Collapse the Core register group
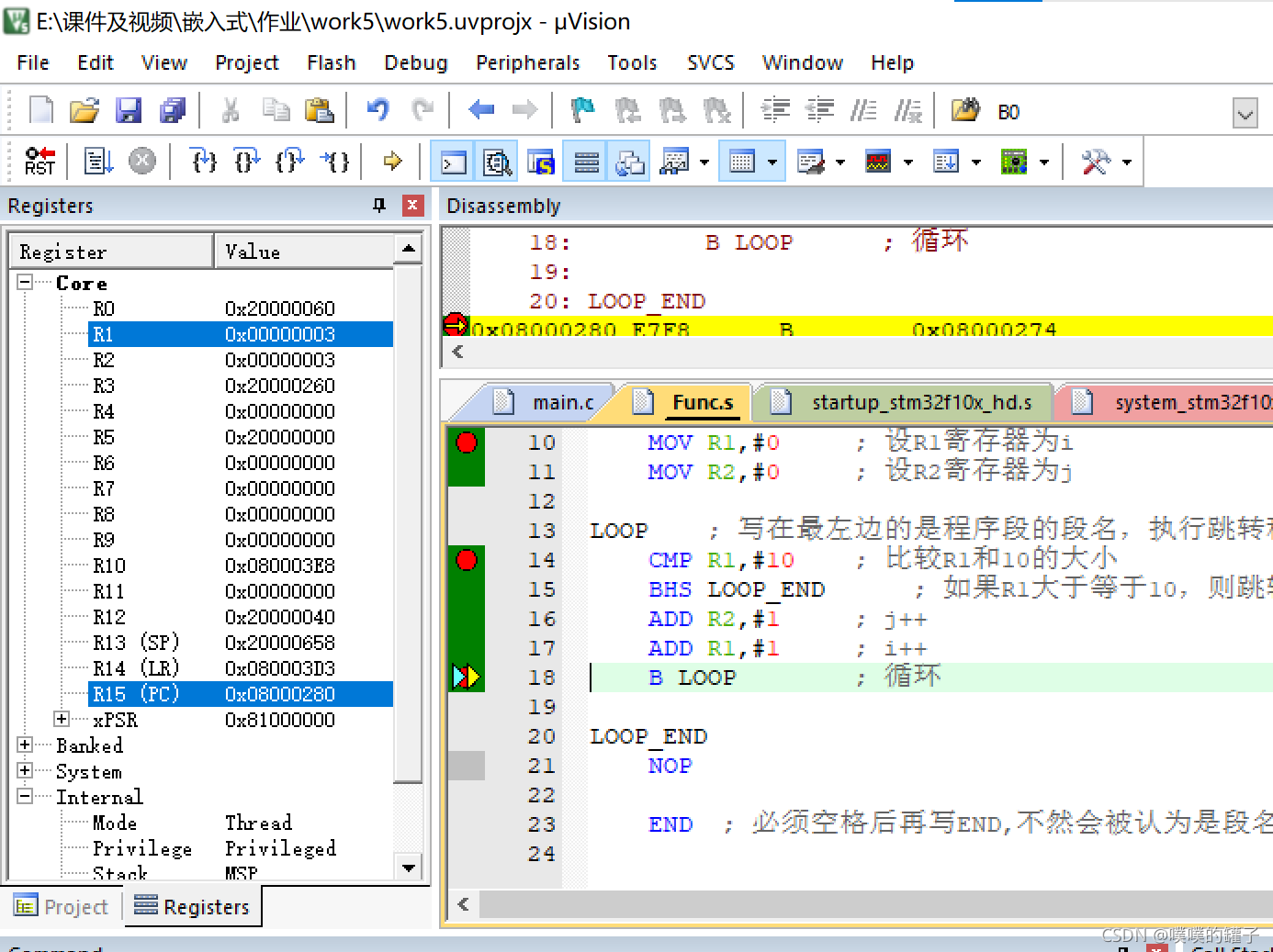The height and width of the screenshot is (952, 1273). coord(26,283)
